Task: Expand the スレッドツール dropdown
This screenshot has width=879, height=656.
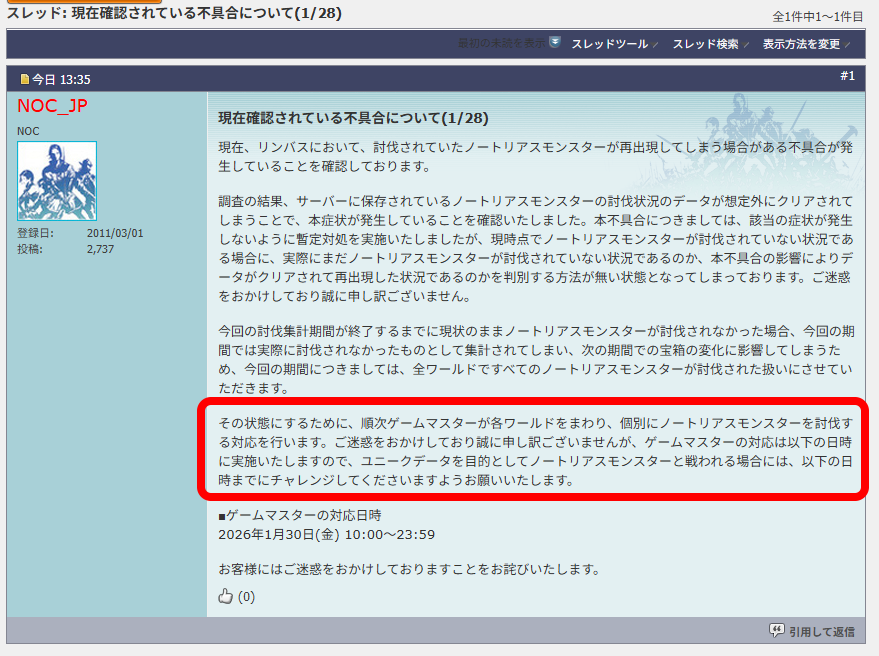Action: coord(610,44)
